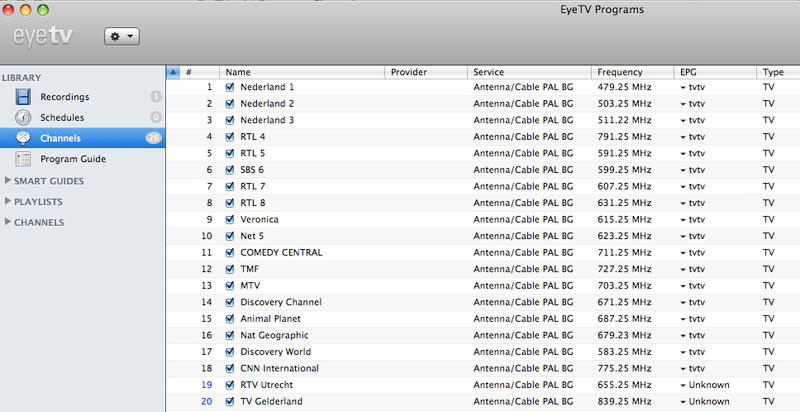The height and width of the screenshot is (412, 800).
Task: Expand the Smart Guides section
Action: [x=8, y=181]
